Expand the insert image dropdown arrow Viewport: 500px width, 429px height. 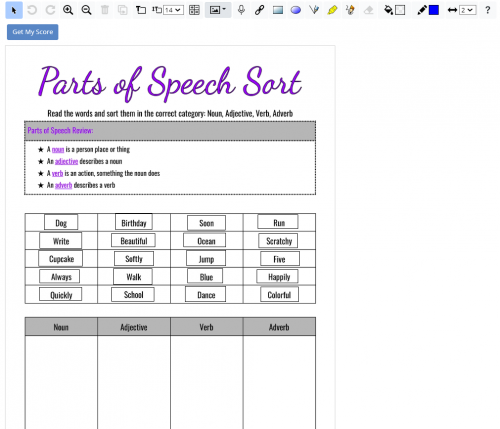pyautogui.click(x=224, y=9)
